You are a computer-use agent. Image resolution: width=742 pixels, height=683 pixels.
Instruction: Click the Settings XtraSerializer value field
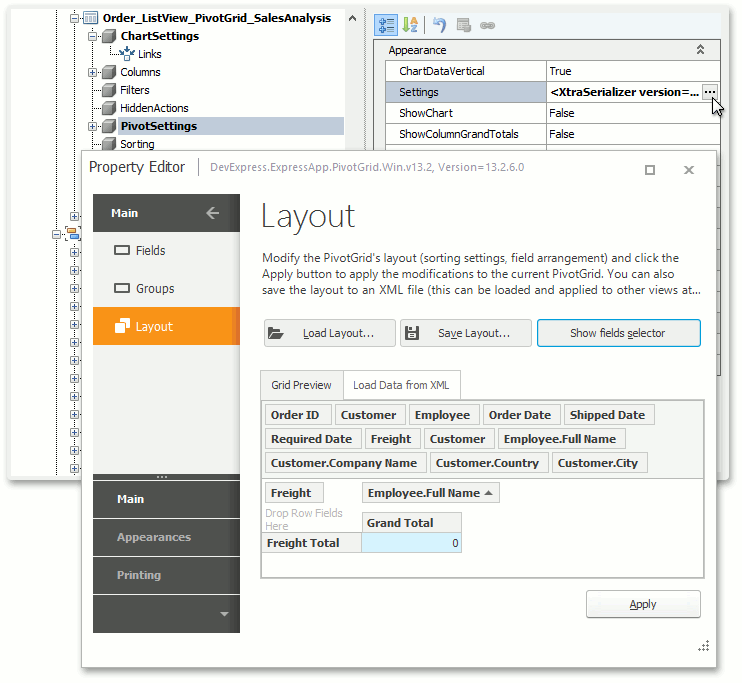click(x=624, y=92)
